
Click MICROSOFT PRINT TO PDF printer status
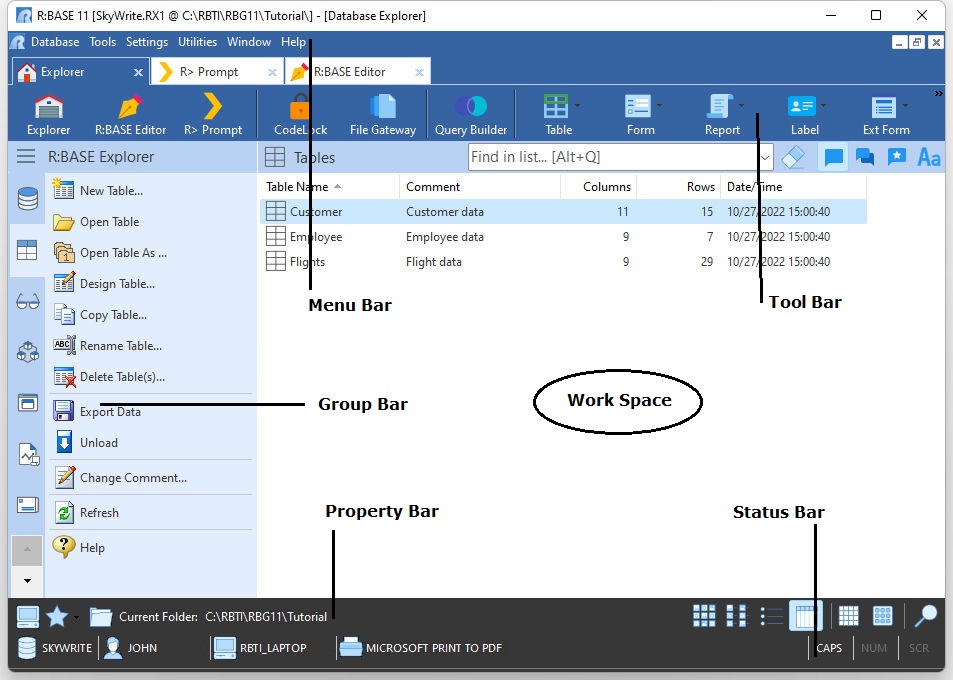[421, 648]
